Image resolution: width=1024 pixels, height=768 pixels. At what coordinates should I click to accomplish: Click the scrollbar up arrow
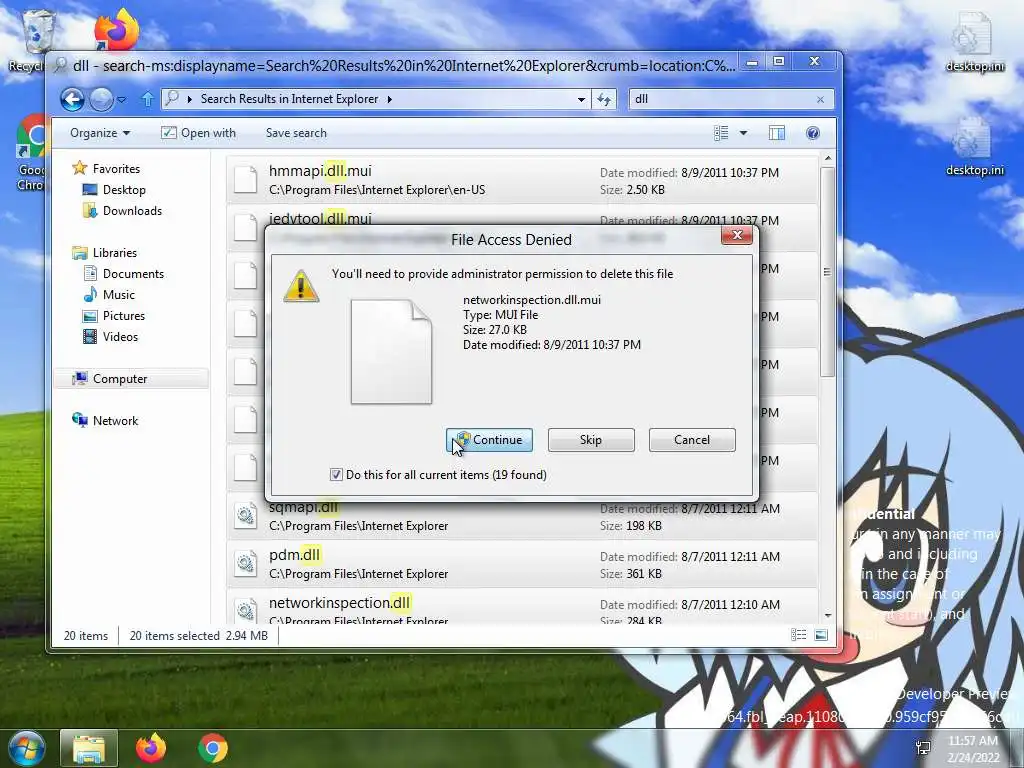[x=827, y=159]
